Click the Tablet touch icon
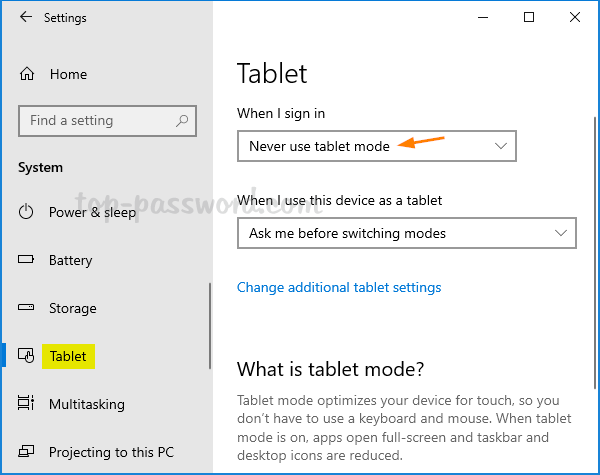 (26, 356)
